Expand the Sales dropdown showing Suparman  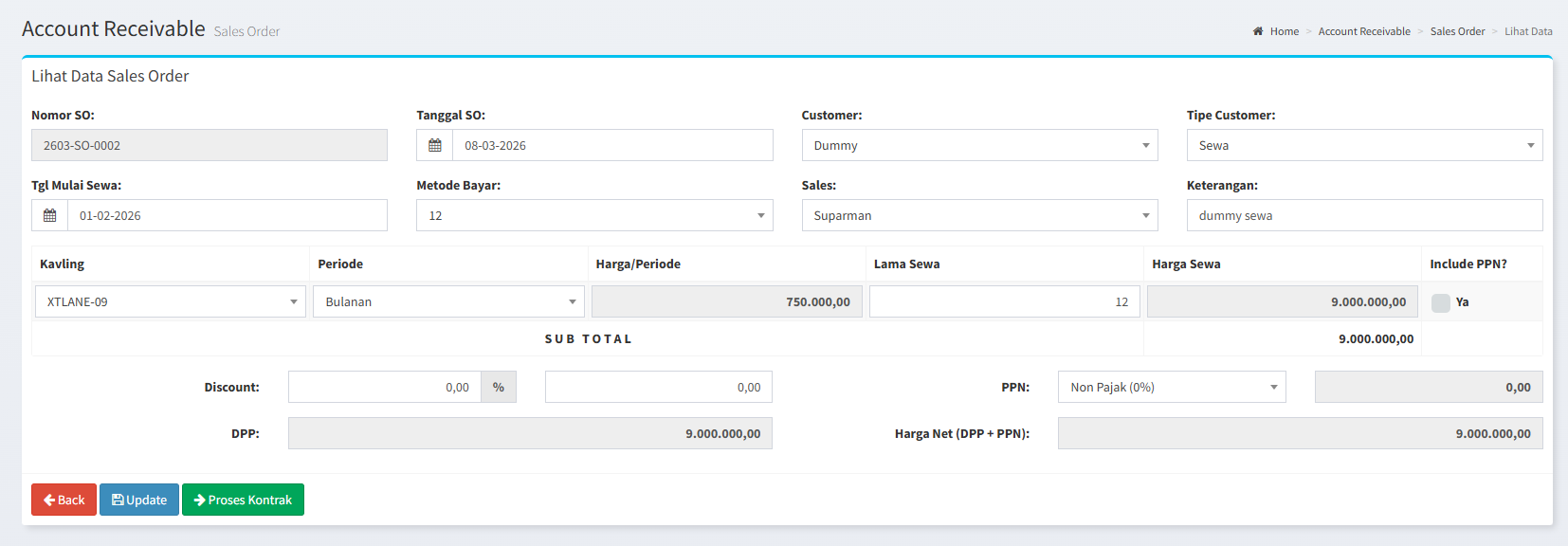(978, 215)
